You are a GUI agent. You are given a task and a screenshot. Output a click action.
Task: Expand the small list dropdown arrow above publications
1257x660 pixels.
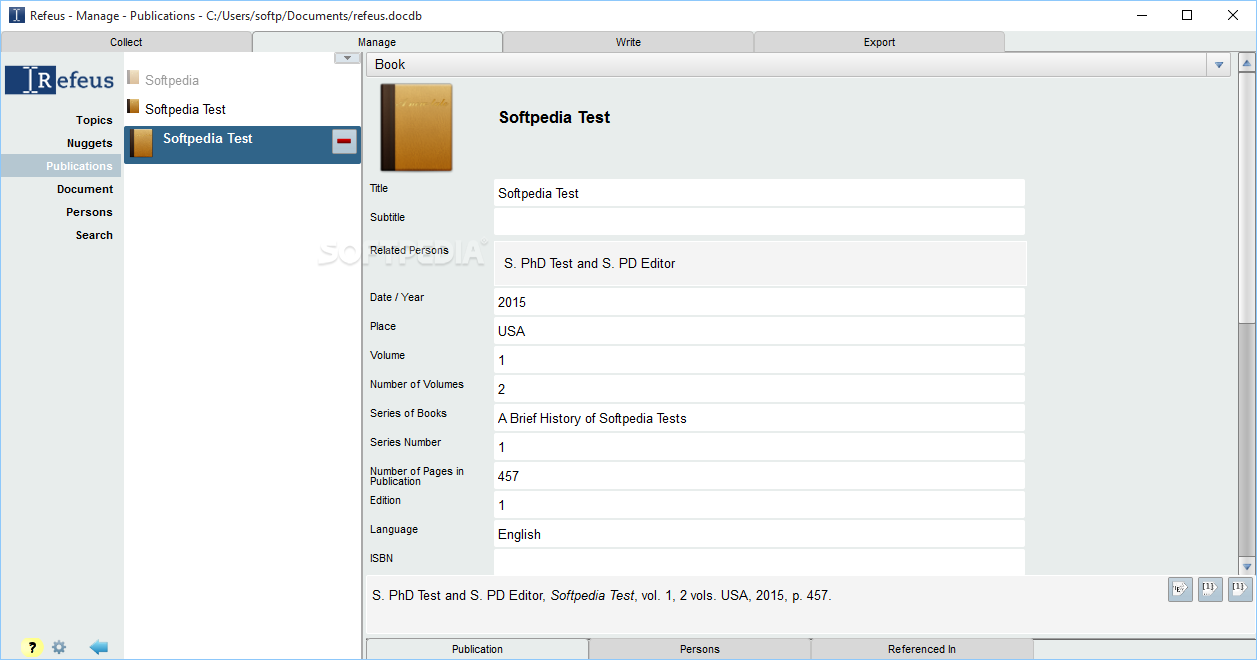pyautogui.click(x=347, y=58)
